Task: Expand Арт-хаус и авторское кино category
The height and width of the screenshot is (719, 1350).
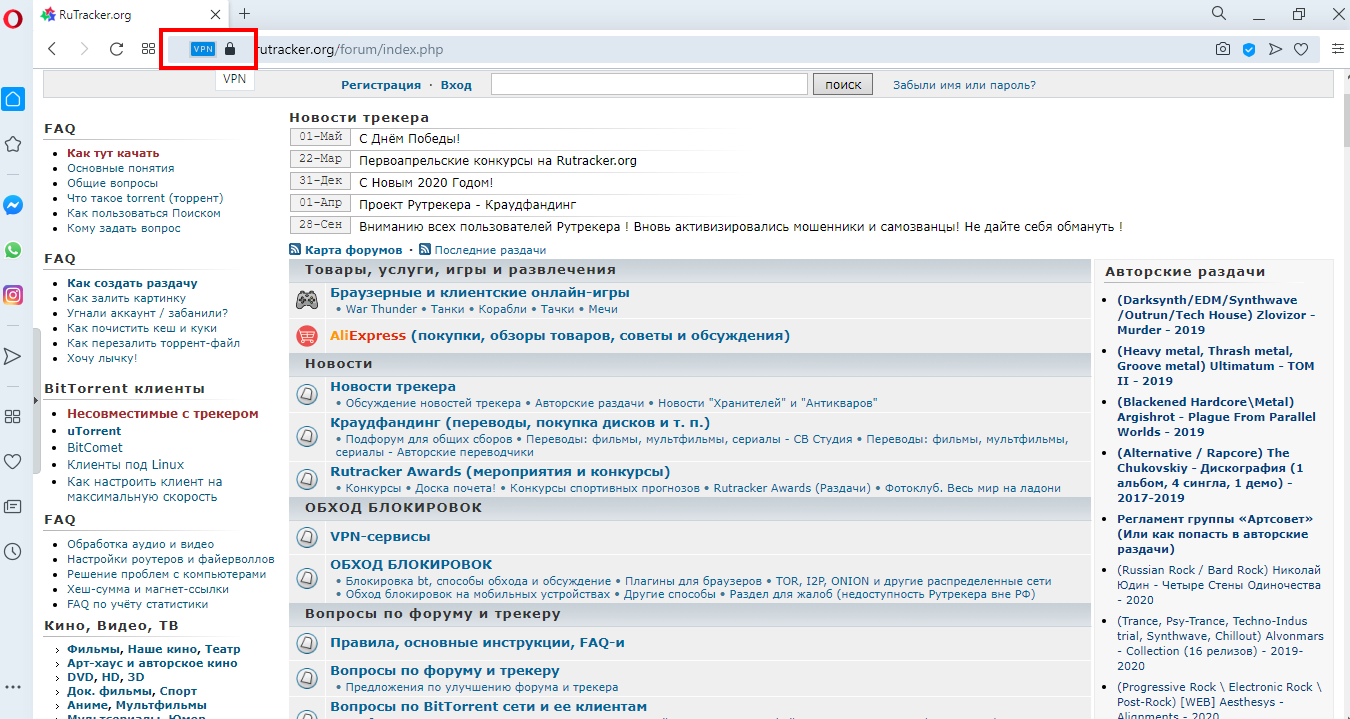Action: pyautogui.click(x=152, y=663)
